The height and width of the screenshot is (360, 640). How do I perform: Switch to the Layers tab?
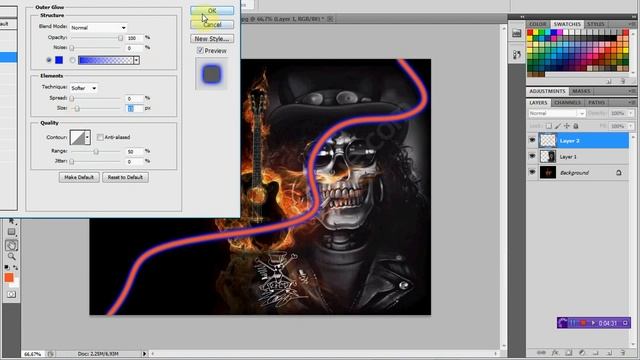click(x=538, y=102)
